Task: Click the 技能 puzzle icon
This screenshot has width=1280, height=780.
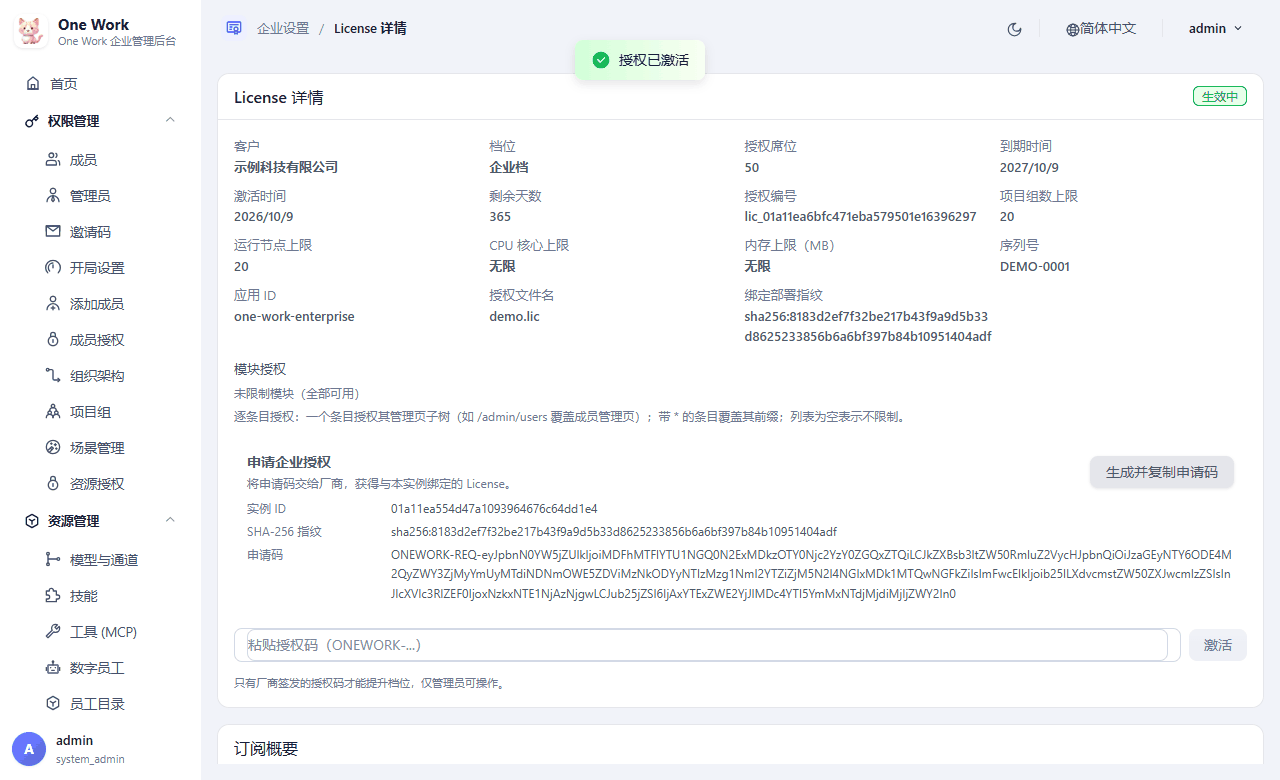Action: (x=53, y=596)
